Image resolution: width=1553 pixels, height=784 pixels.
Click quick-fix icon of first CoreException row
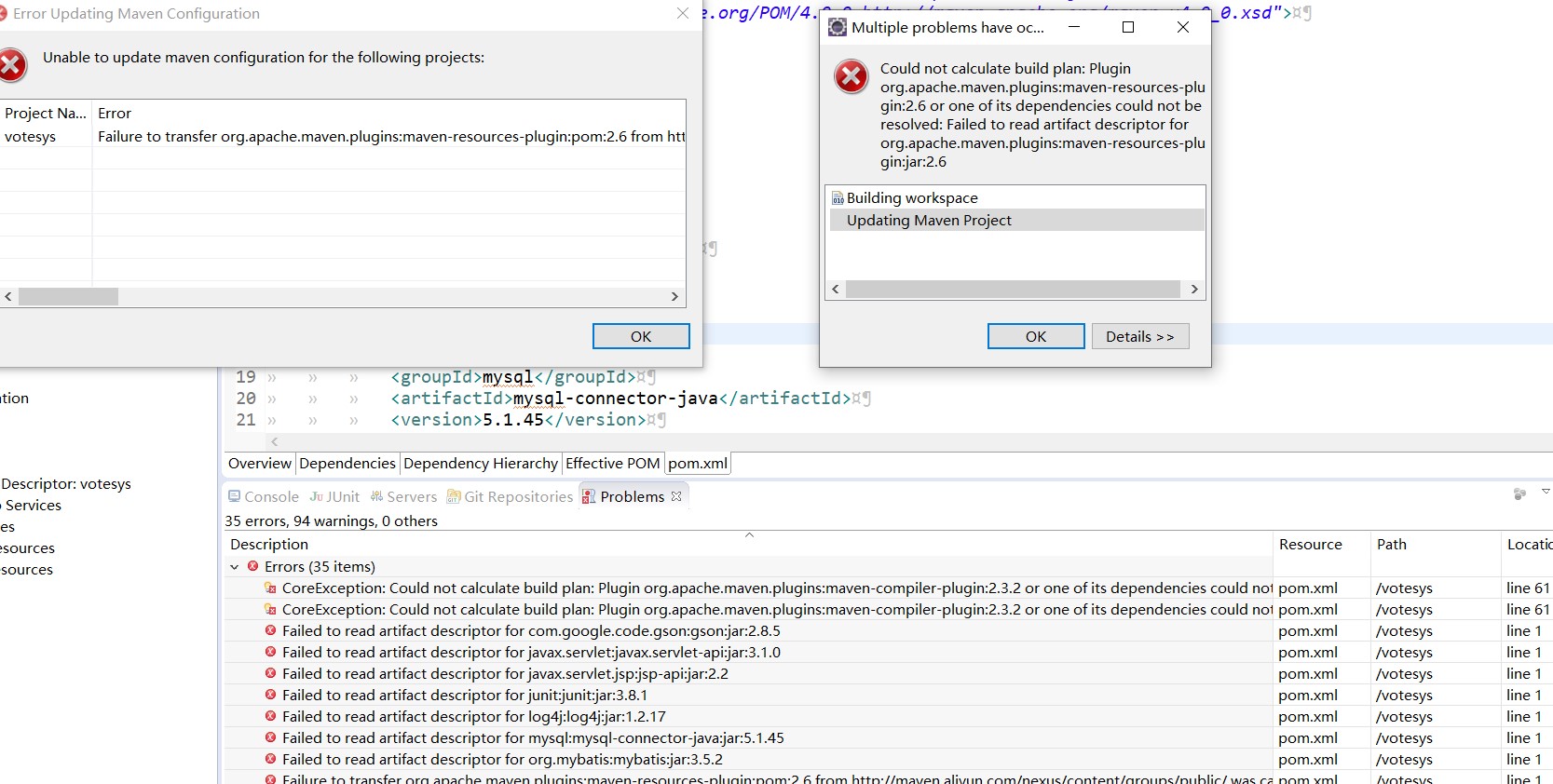pos(270,588)
